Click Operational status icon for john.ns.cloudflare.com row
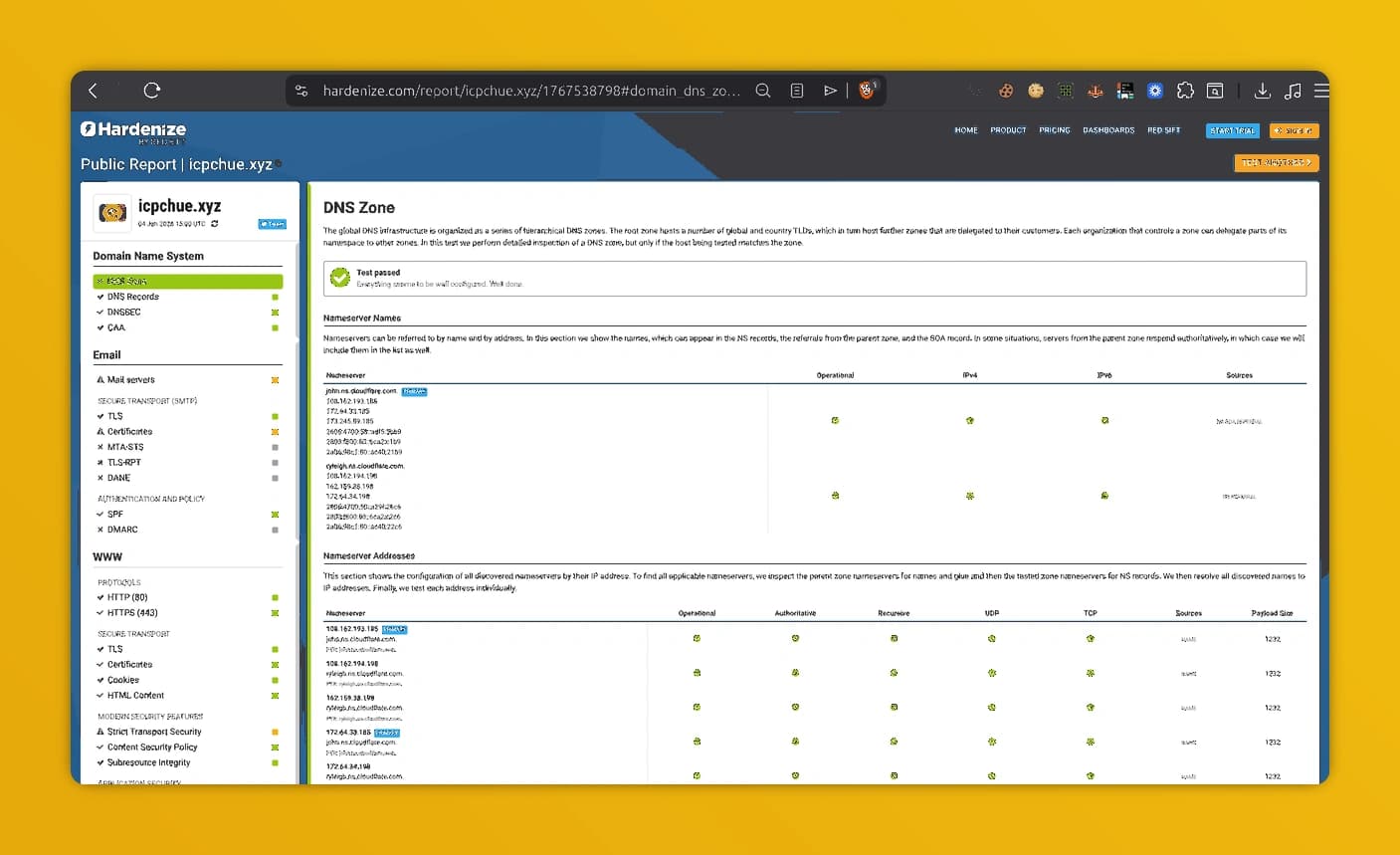Image resolution: width=1400 pixels, height=855 pixels. (x=835, y=421)
